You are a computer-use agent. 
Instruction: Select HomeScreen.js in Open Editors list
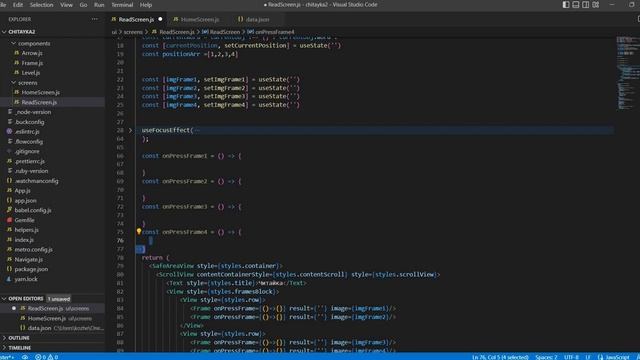click(x=53, y=318)
